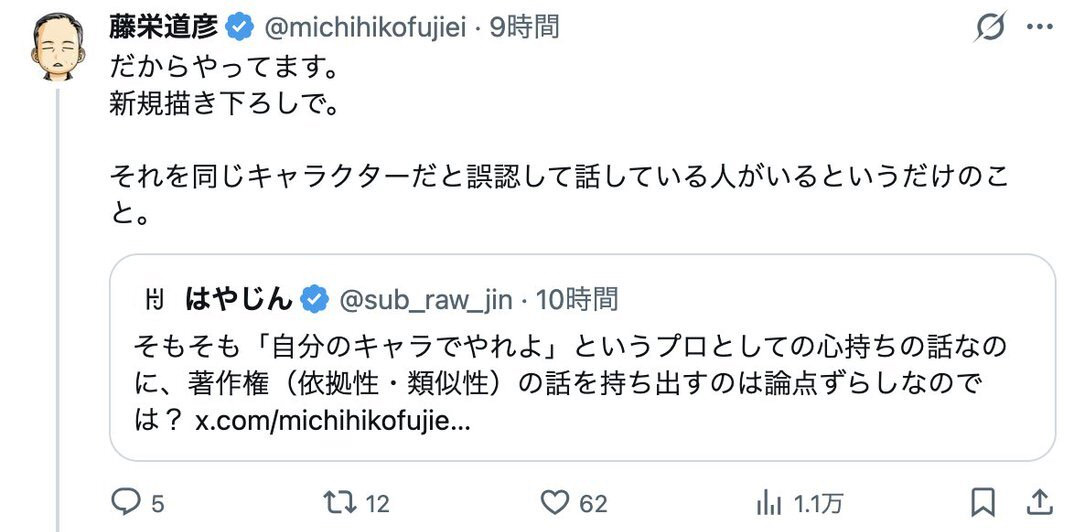Open the share tweet icon
Viewport: 1074px width, 532px height.
click(1039, 502)
